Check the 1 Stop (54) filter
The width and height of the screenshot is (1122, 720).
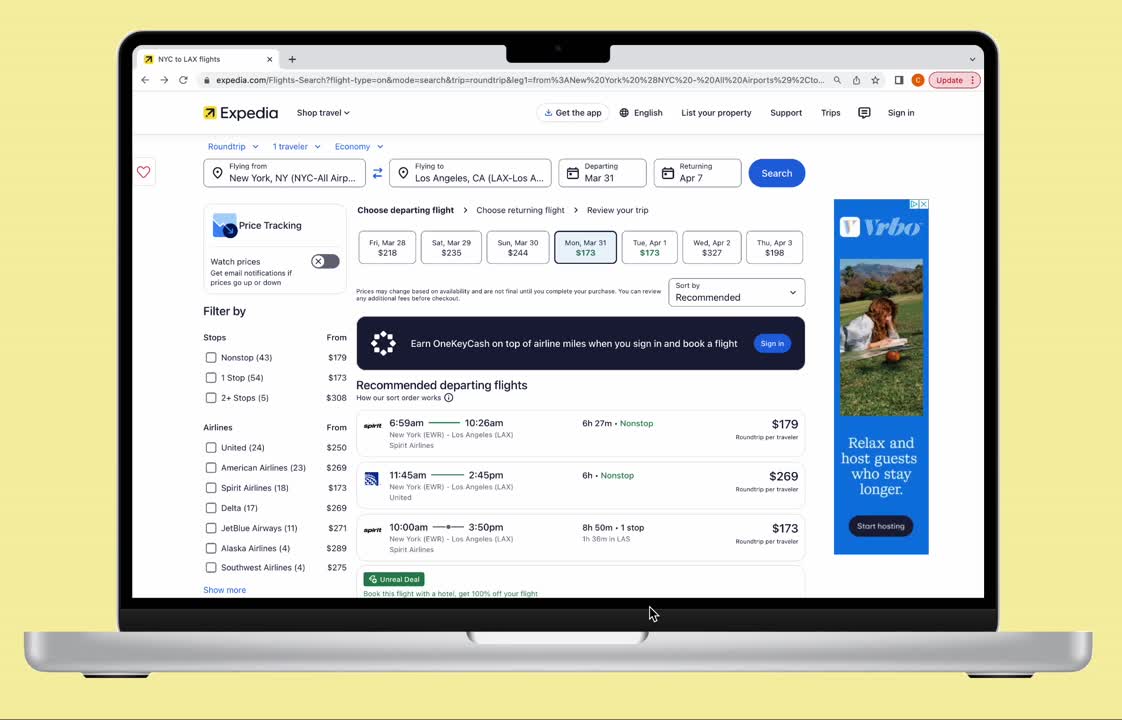pyautogui.click(x=211, y=378)
